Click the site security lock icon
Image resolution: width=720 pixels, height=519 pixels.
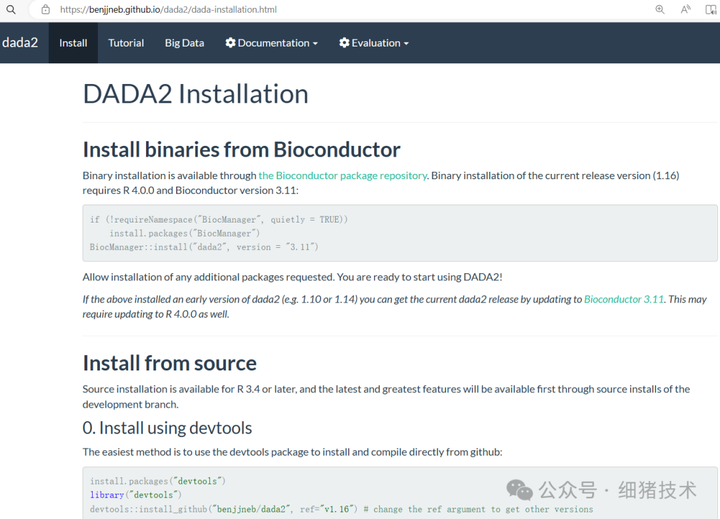tap(44, 9)
